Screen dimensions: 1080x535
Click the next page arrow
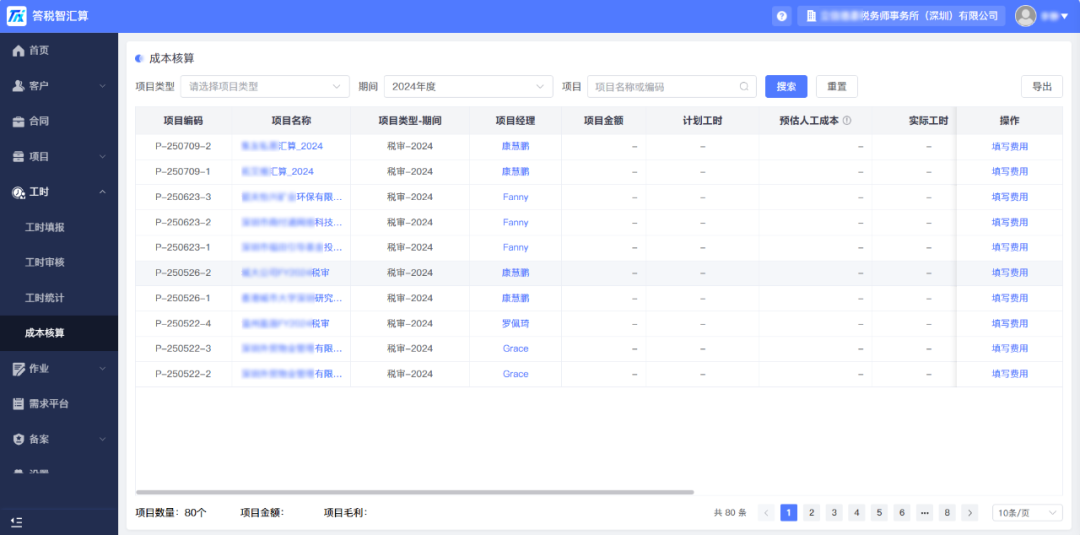click(x=970, y=512)
